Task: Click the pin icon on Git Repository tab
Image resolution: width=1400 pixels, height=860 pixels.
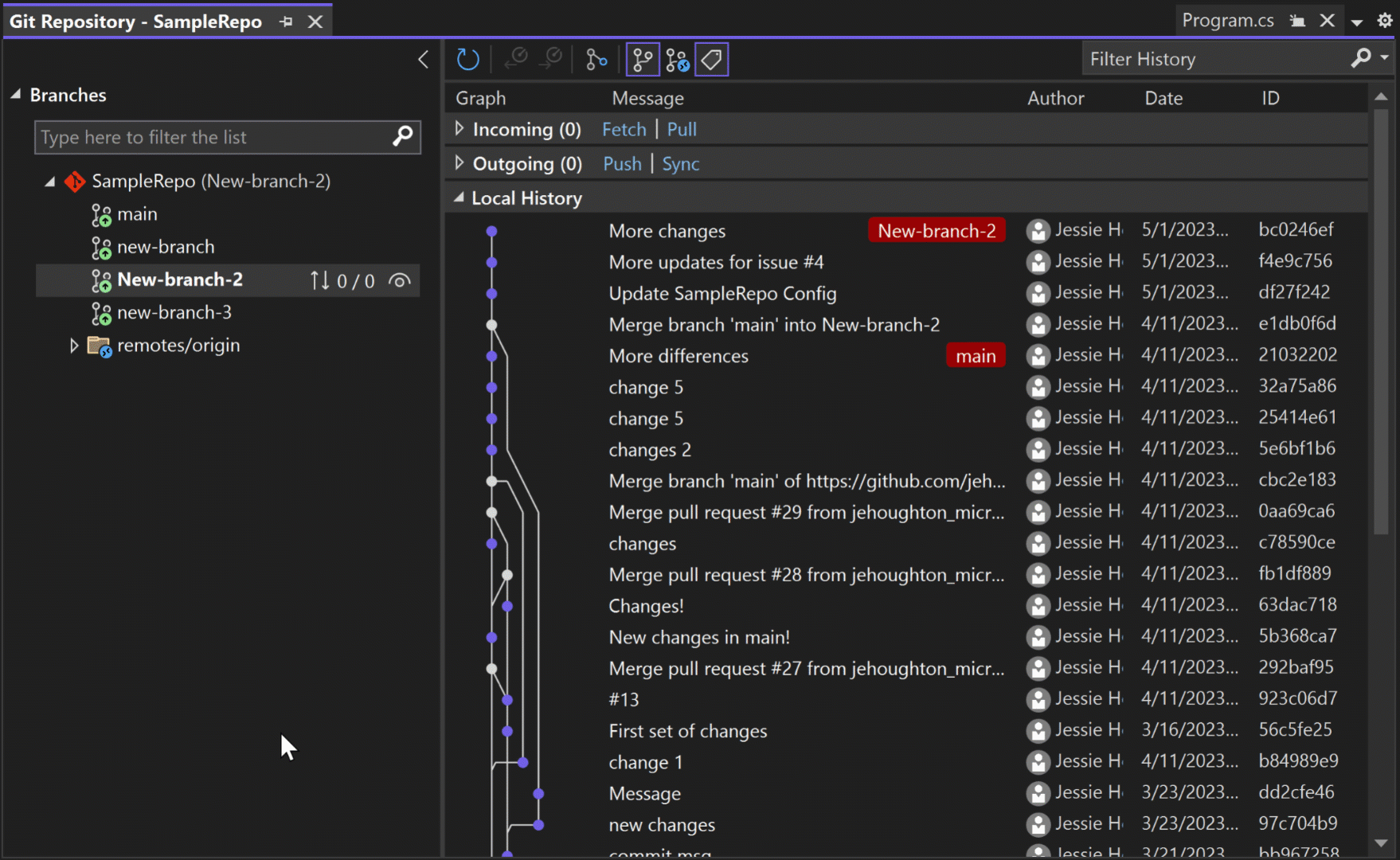Action: (x=287, y=21)
